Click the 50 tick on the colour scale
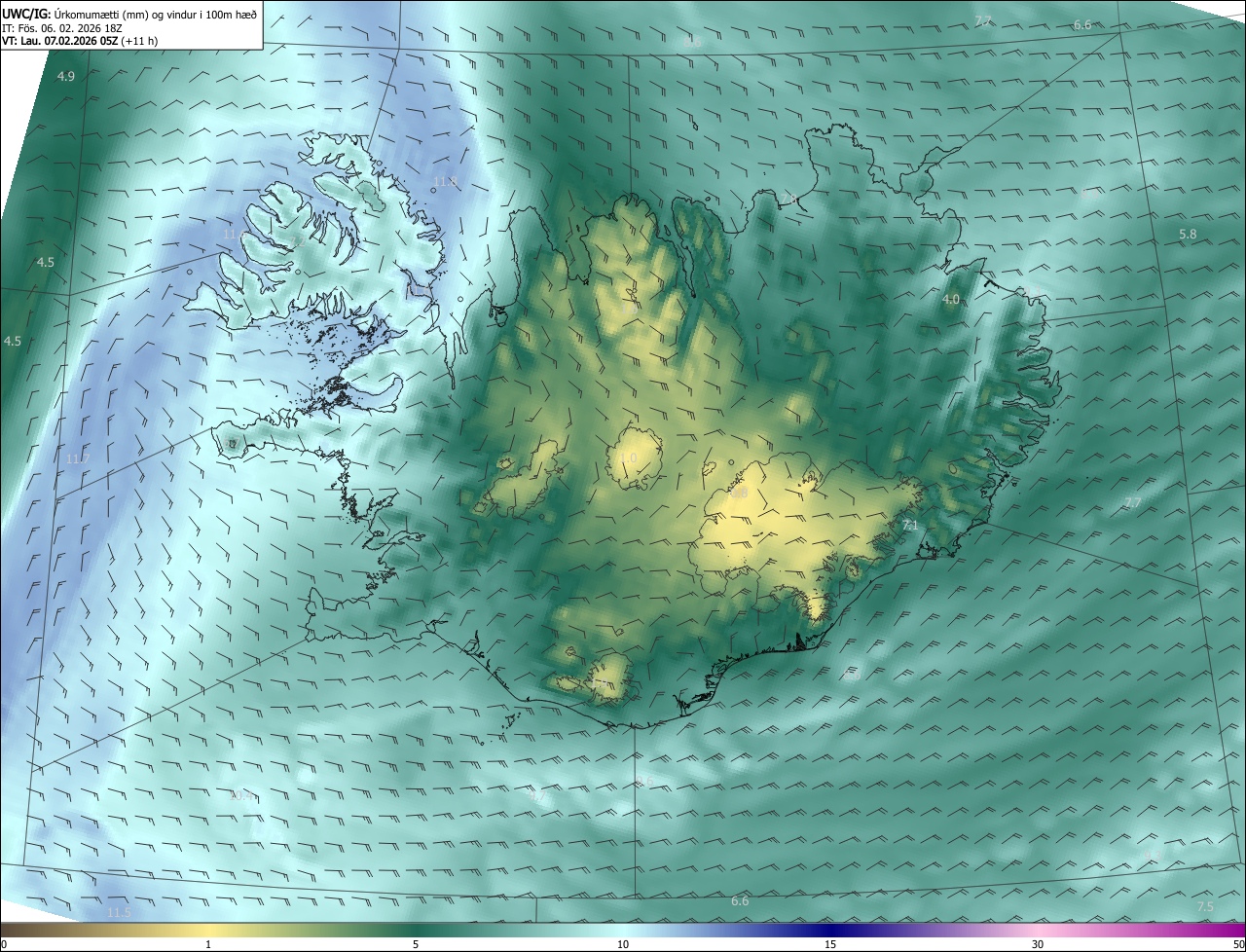1246x952 pixels. tap(1237, 944)
